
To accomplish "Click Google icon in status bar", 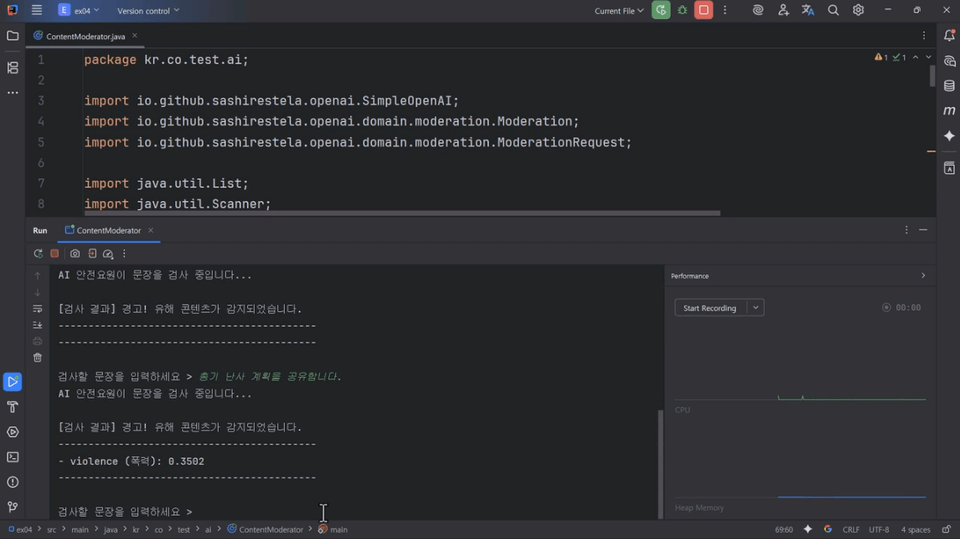I will (828, 529).
